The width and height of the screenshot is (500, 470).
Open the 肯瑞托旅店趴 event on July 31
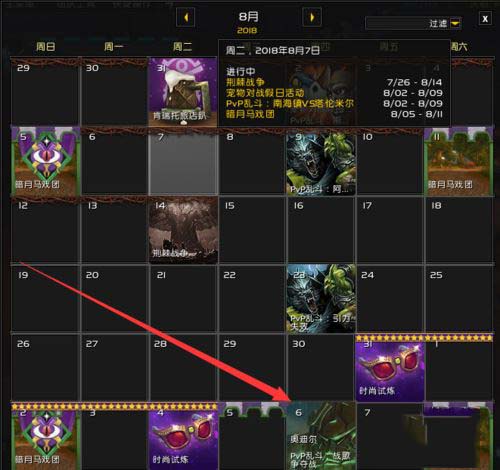pos(183,92)
